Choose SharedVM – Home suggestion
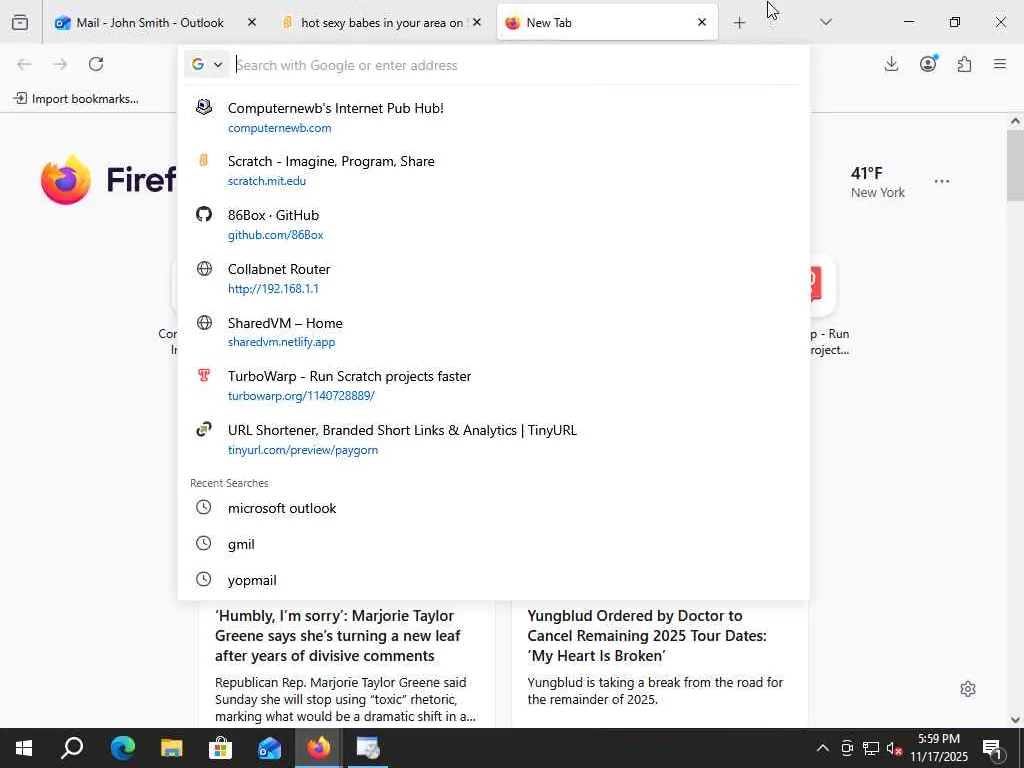Image resolution: width=1024 pixels, height=768 pixels. coord(493,332)
